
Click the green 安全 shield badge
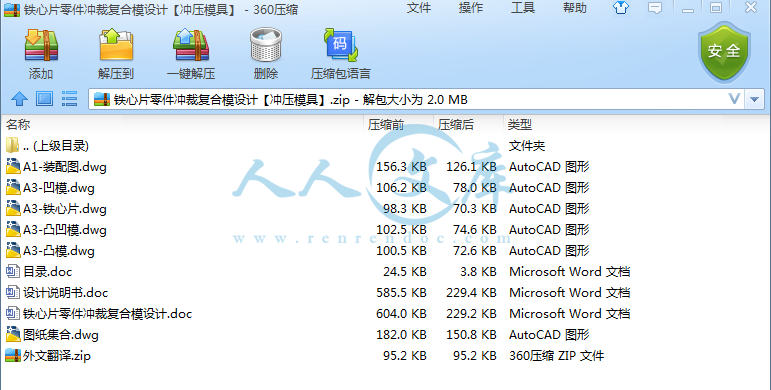click(724, 52)
